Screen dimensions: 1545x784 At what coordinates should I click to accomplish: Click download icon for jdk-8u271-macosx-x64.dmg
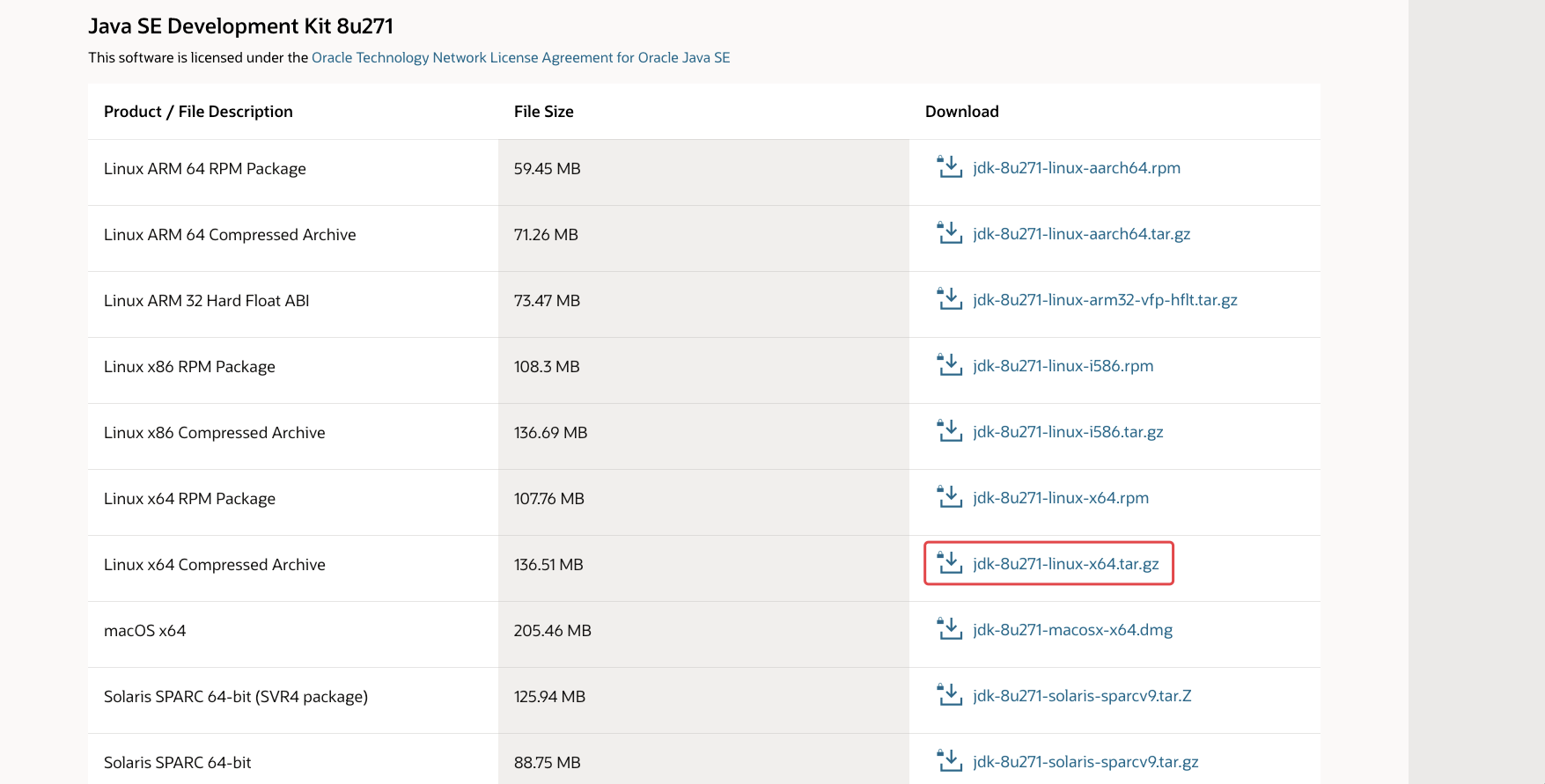(949, 629)
